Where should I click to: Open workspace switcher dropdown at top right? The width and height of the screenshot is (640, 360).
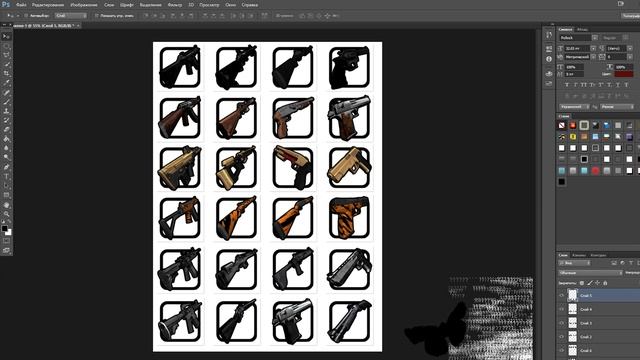pyautogui.click(x=630, y=16)
